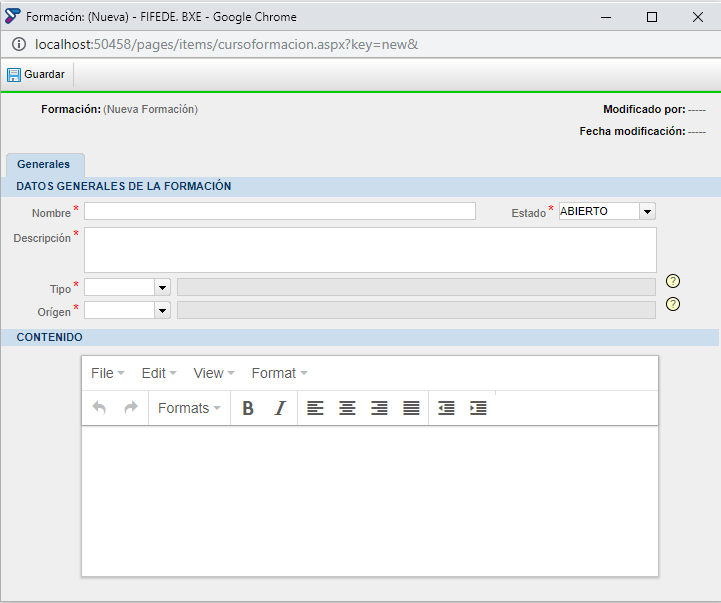Screen dimensions: 721x603
Task: Center align text in editor
Action: click(347, 408)
